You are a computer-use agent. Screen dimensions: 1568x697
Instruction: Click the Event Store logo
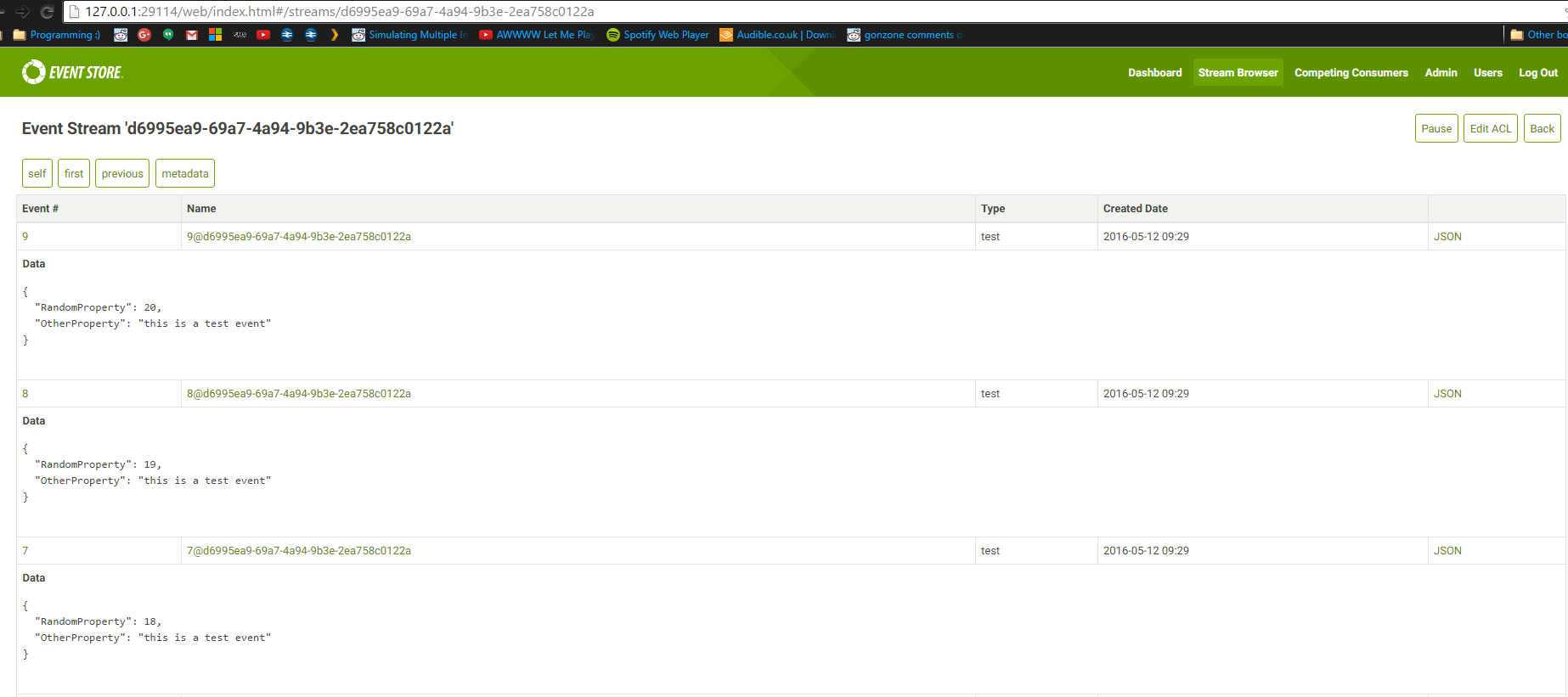pyautogui.click(x=72, y=72)
